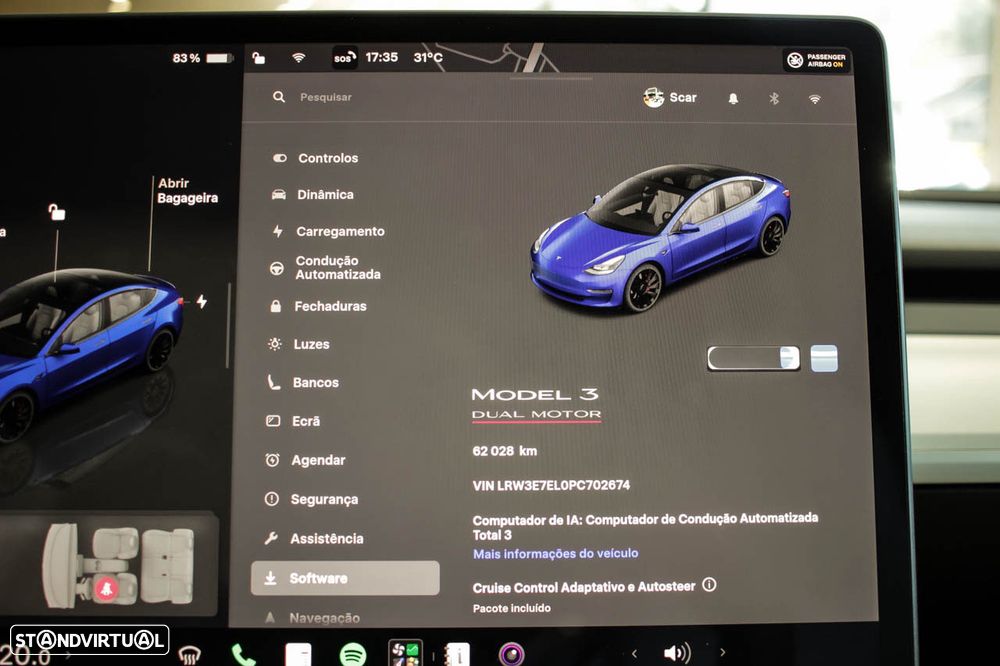Screen dimensions: 1000x666
Task: Follow the Mais informações do veículo link
Action: [x=555, y=554]
